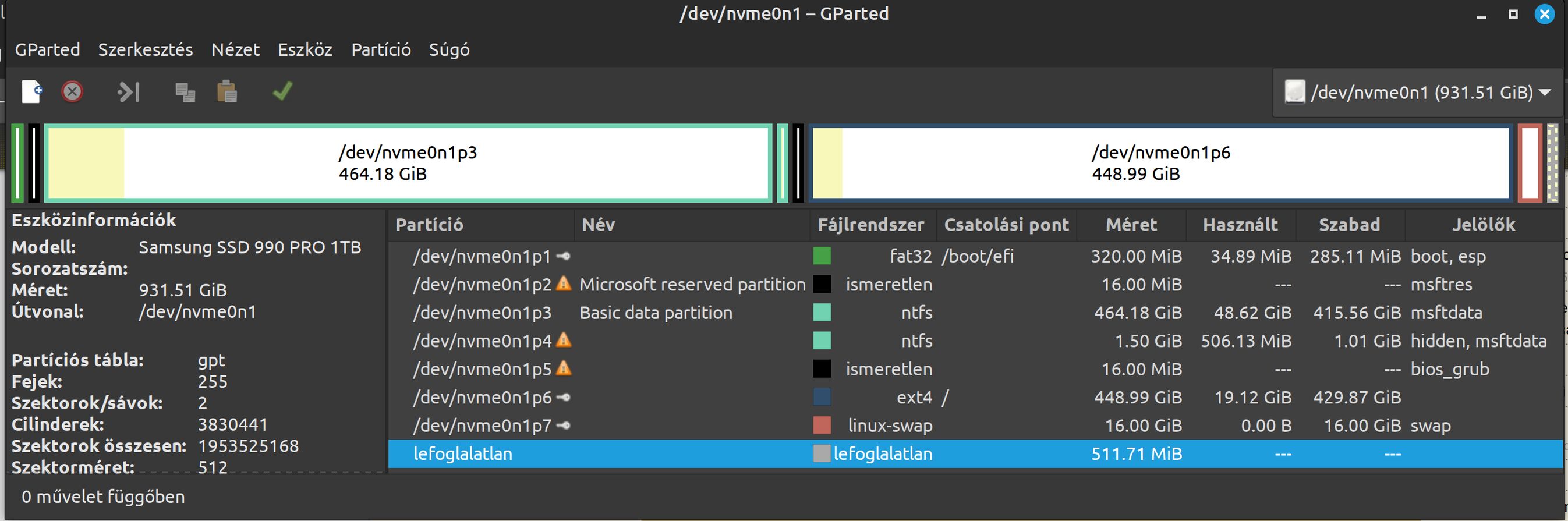The image size is (1568, 521).
Task: Open the /dev/nvme0n1 device selector dropdown
Action: click(x=1417, y=93)
